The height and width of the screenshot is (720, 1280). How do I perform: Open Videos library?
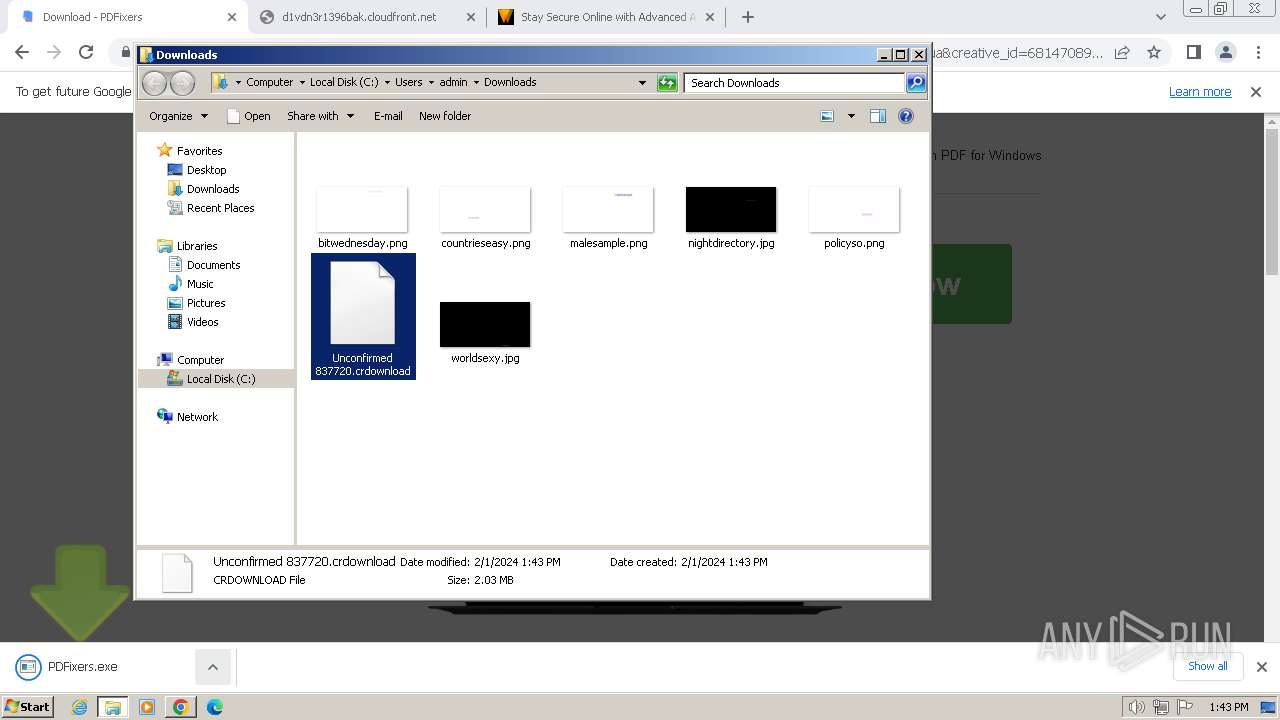pyautogui.click(x=193, y=322)
